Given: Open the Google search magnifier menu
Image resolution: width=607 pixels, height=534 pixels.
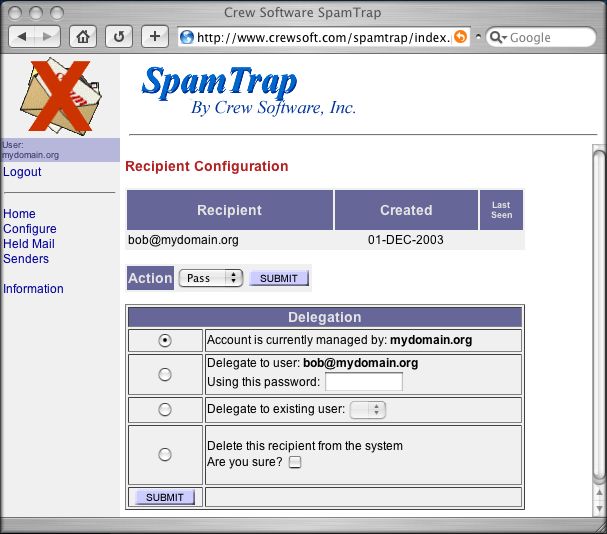Looking at the screenshot, I should [497, 37].
